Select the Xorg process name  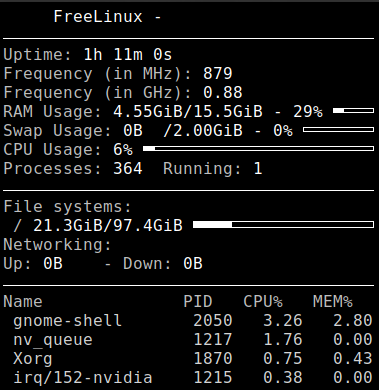(x=33, y=359)
